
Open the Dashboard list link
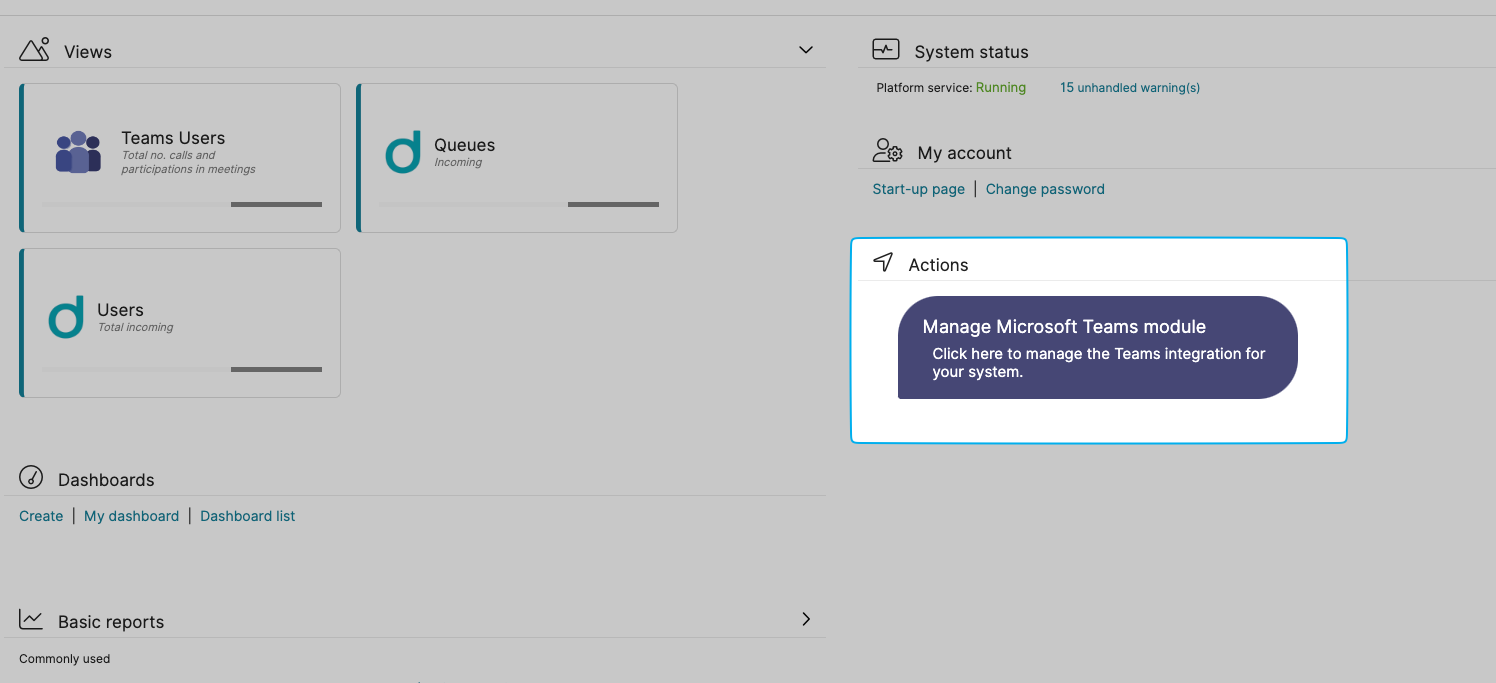[x=248, y=516]
